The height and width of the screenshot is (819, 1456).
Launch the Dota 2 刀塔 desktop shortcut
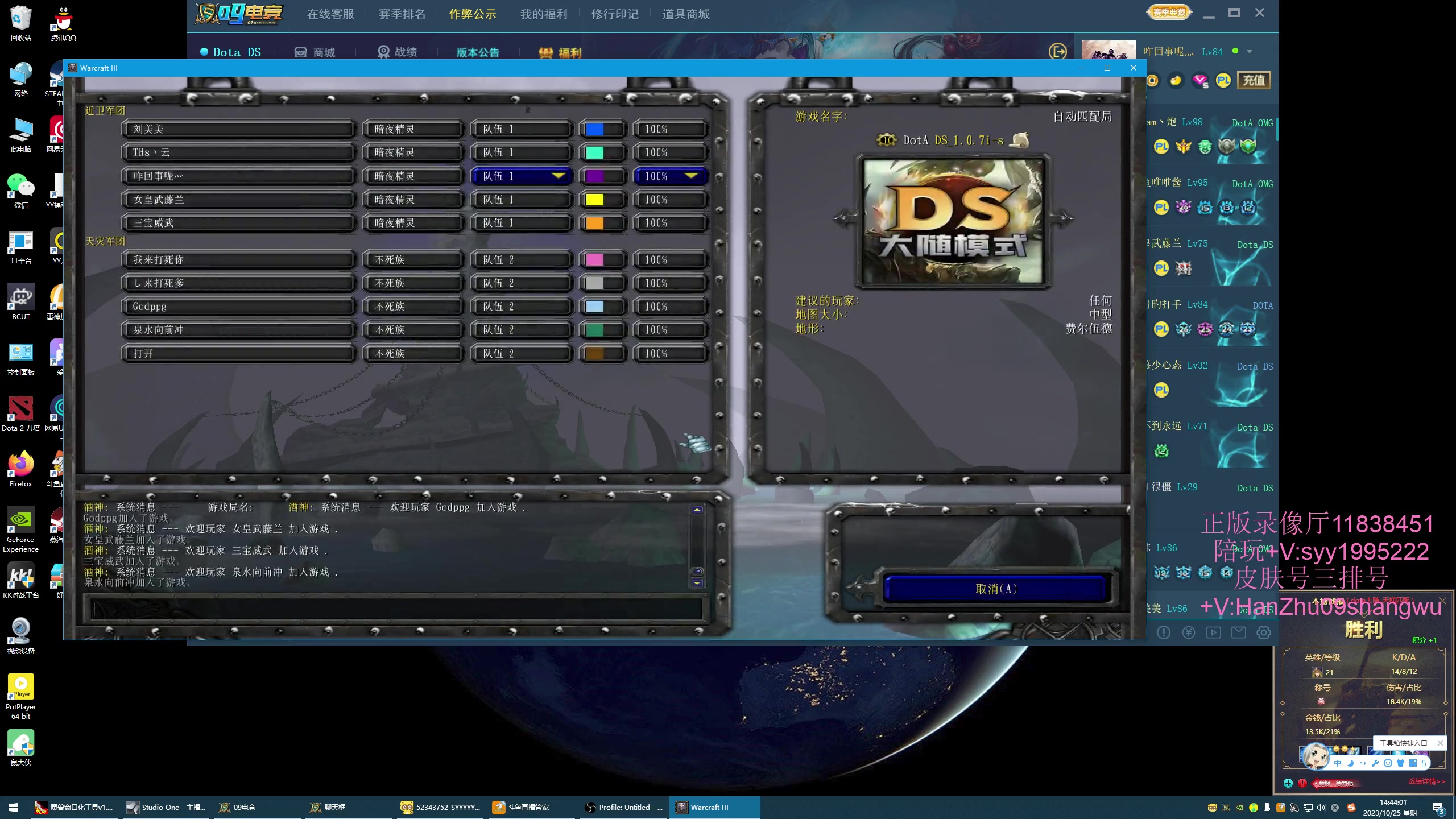pyautogui.click(x=20, y=413)
